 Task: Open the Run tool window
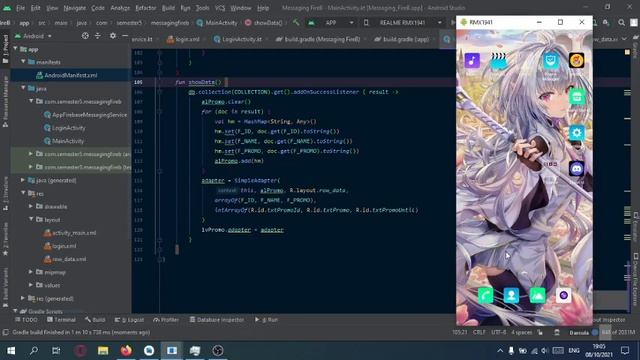[x=266, y=320]
